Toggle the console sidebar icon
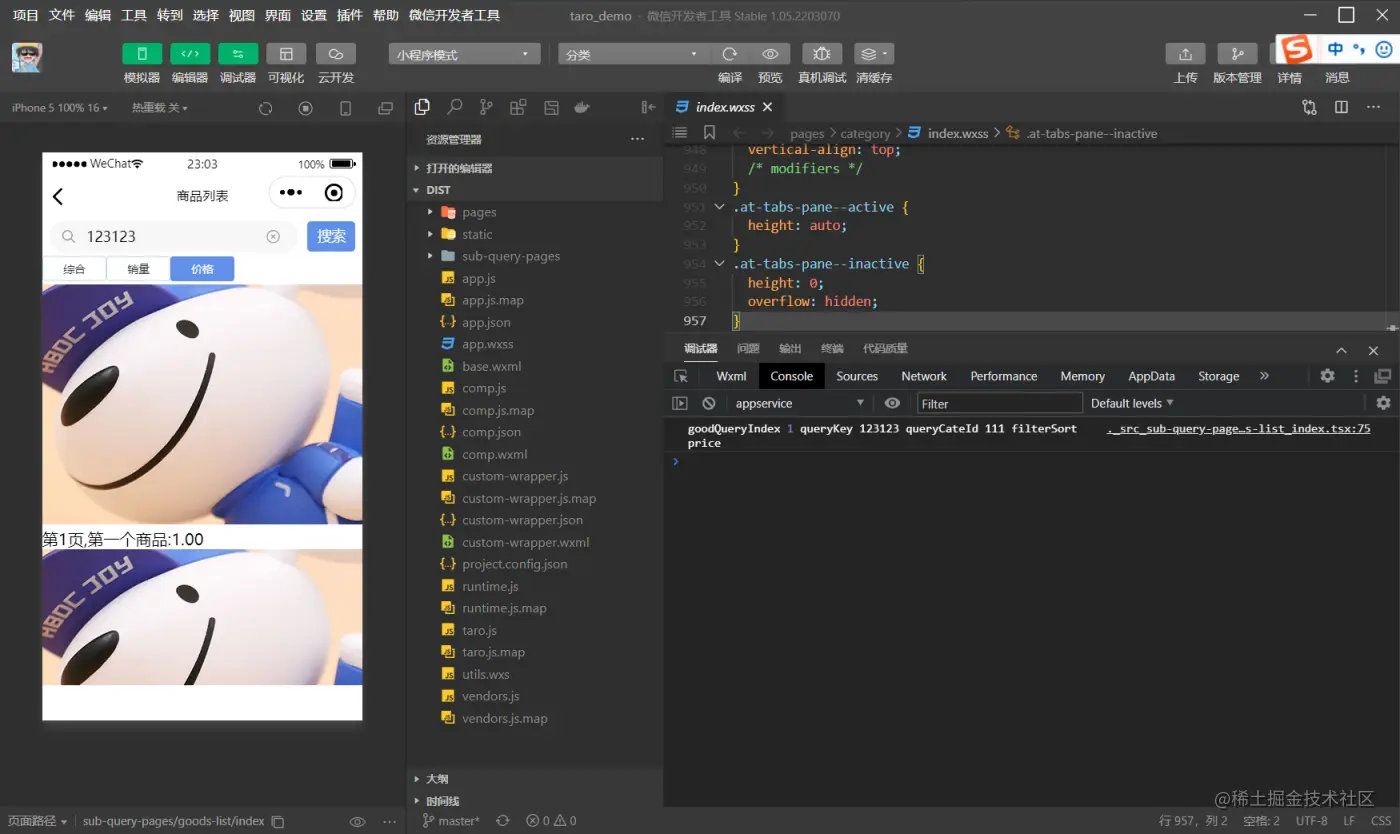This screenshot has width=1400, height=834. pyautogui.click(x=680, y=403)
